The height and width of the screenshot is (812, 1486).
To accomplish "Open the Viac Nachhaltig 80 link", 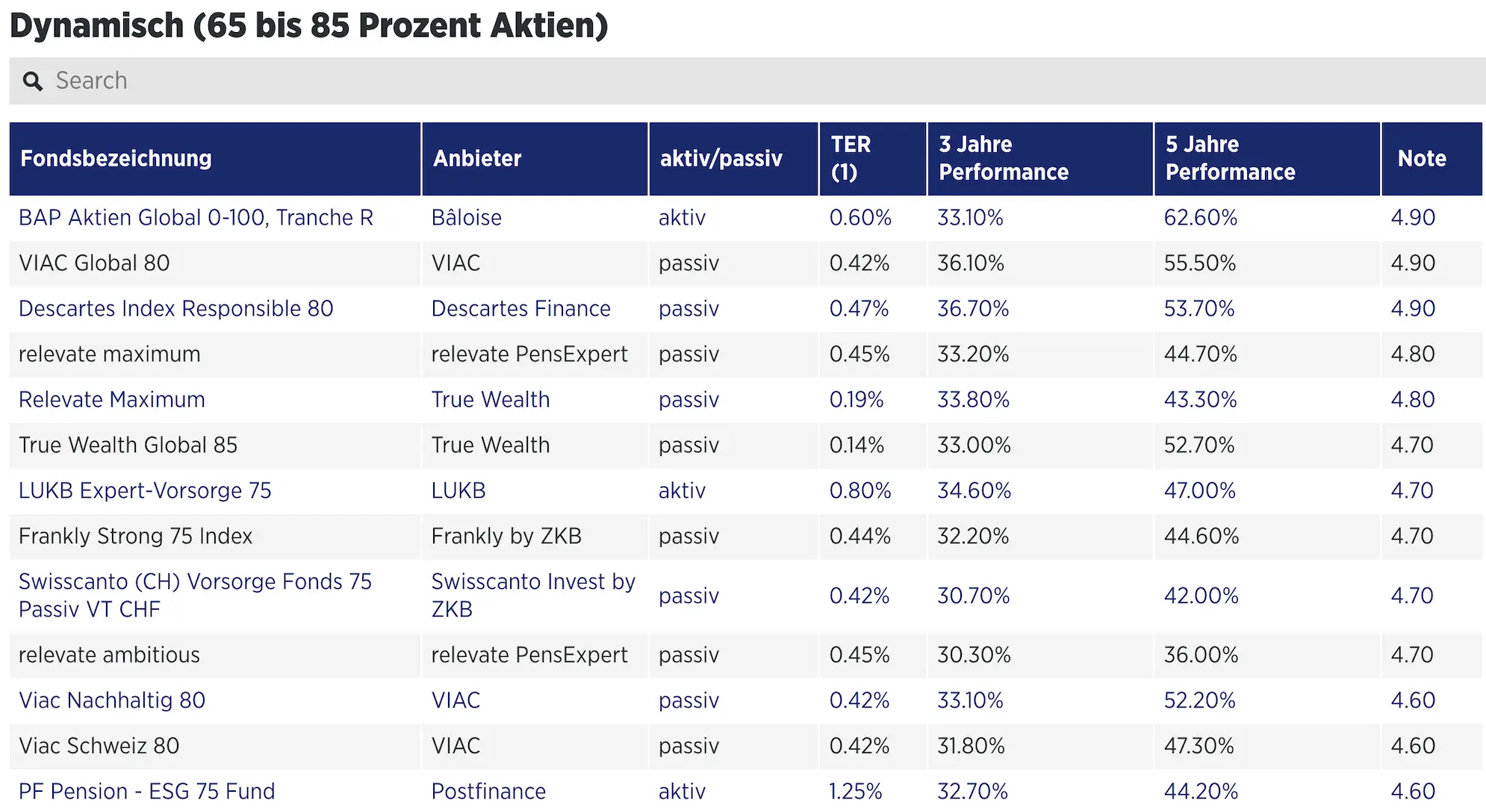I will coord(111,700).
